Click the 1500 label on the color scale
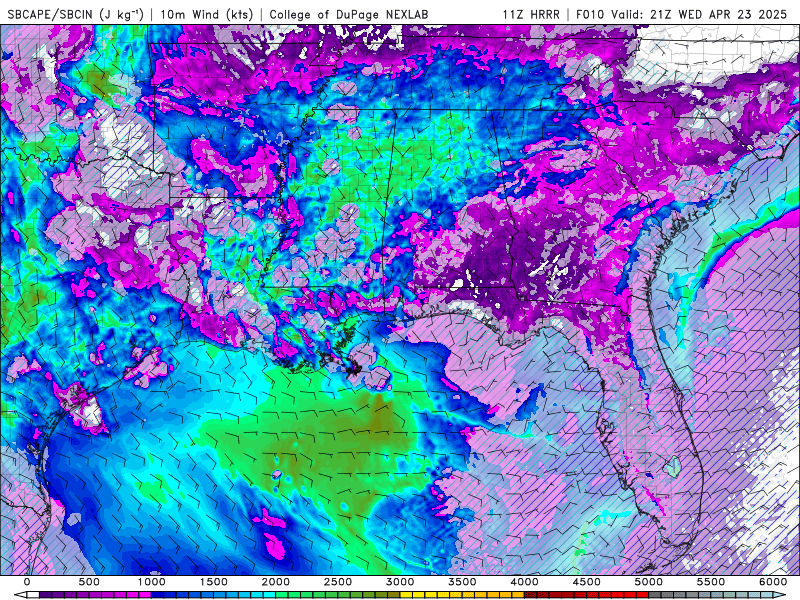Viewport: 800px width, 600px height. (x=213, y=582)
